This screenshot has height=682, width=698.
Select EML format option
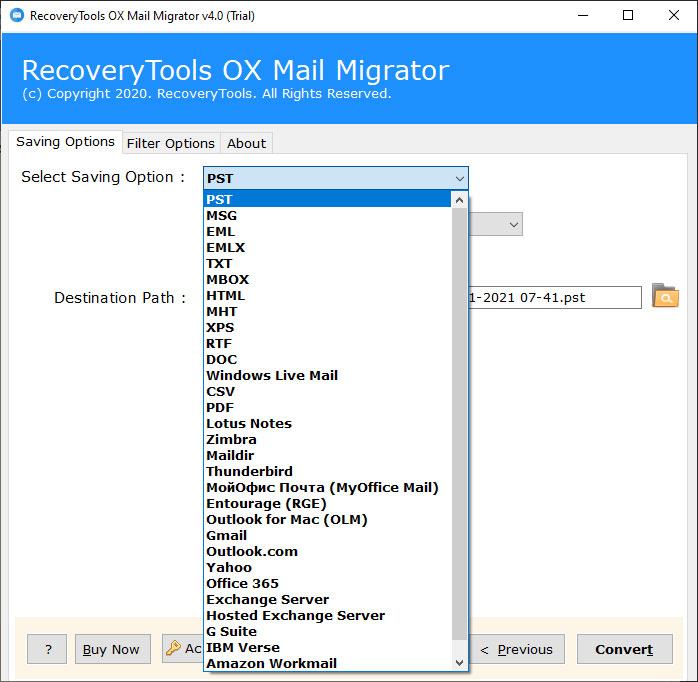pyautogui.click(x=327, y=231)
